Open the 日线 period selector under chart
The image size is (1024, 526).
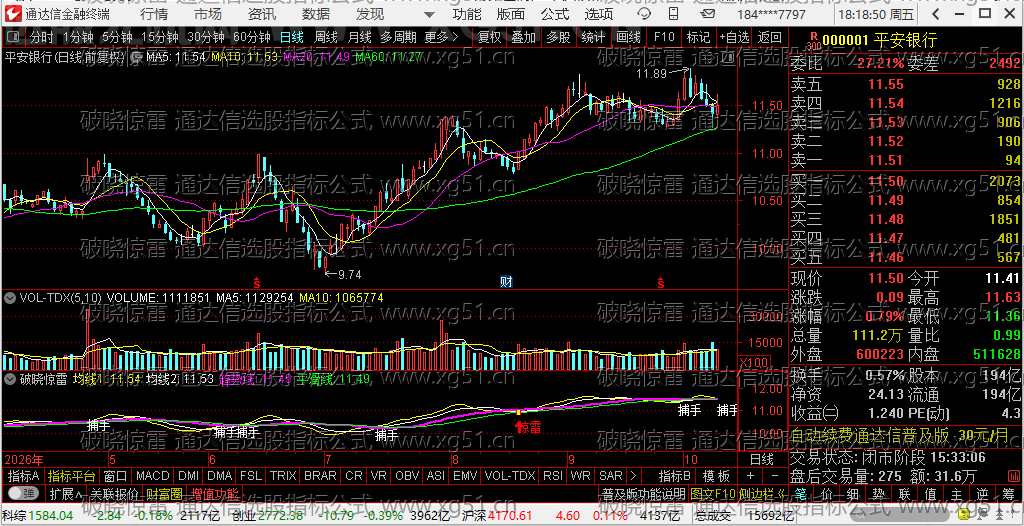(x=761, y=459)
